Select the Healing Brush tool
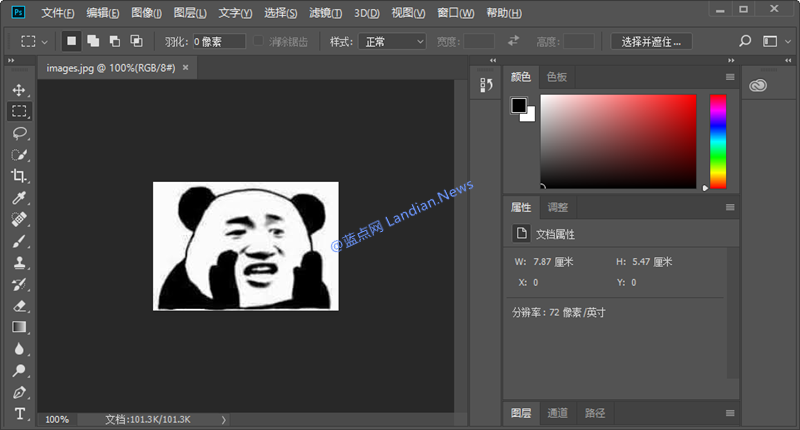This screenshot has height=430, width=800. click(x=19, y=219)
